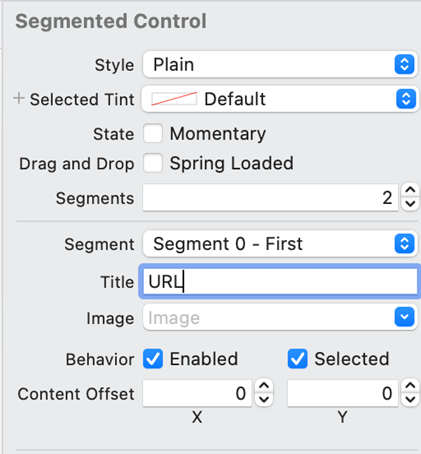Click the plus icon beside Selected Tint
The width and height of the screenshot is (421, 454).
pos(19,98)
